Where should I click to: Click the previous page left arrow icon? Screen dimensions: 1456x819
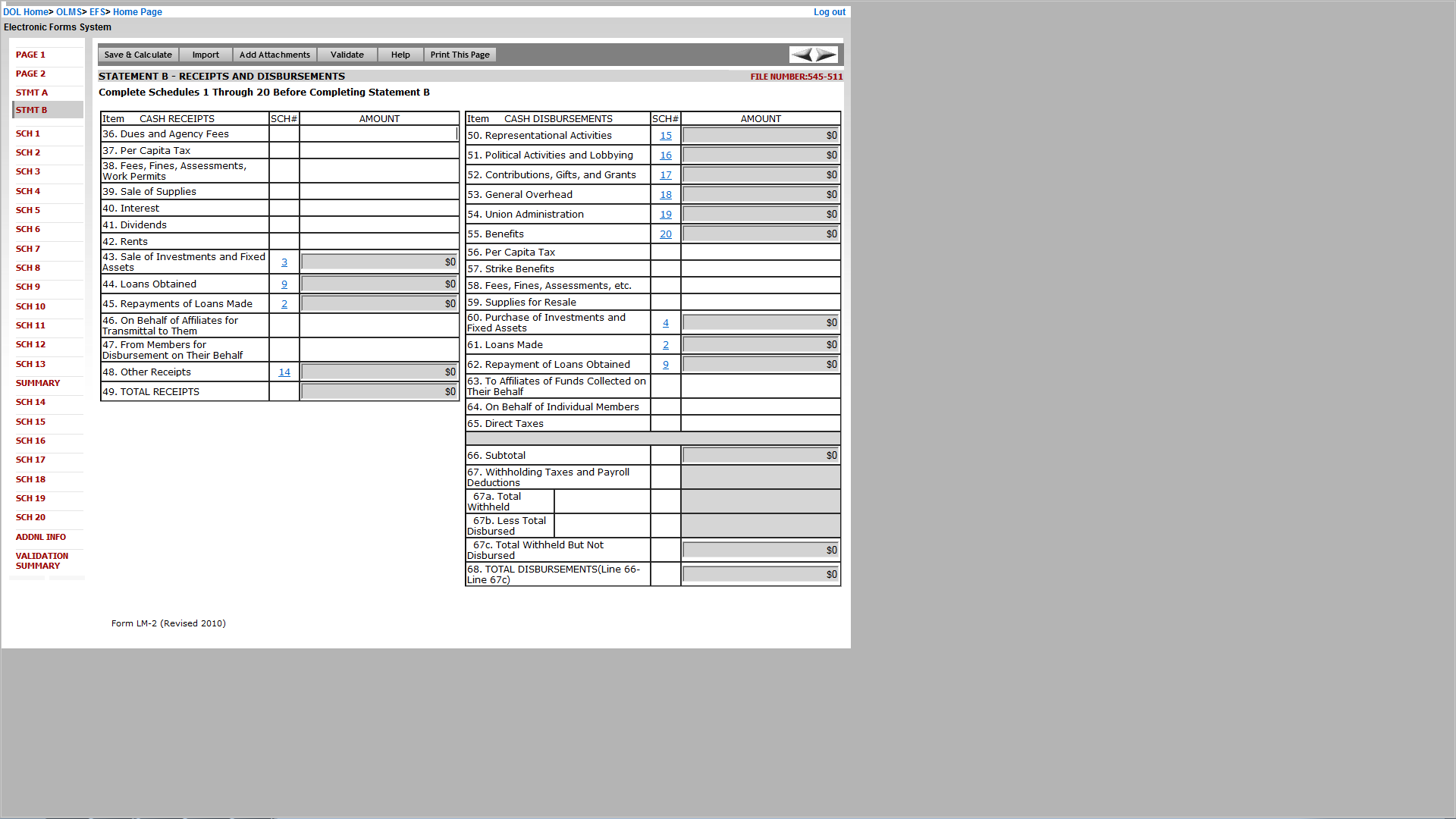coord(802,55)
